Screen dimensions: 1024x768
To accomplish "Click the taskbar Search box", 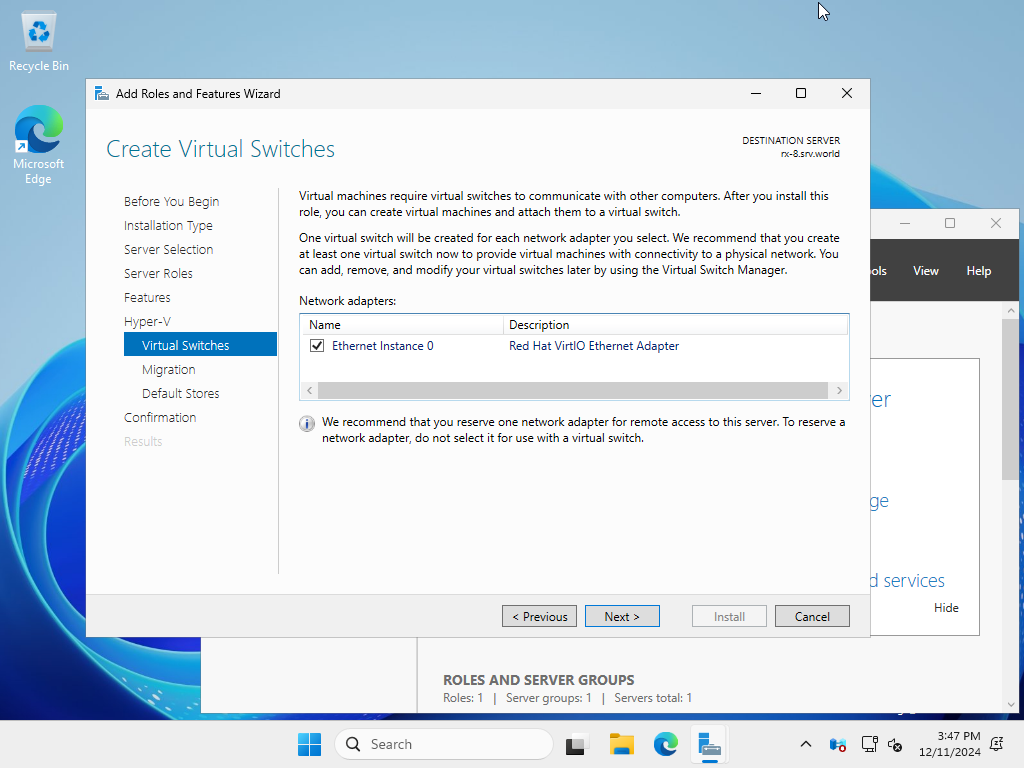I will coord(443,744).
